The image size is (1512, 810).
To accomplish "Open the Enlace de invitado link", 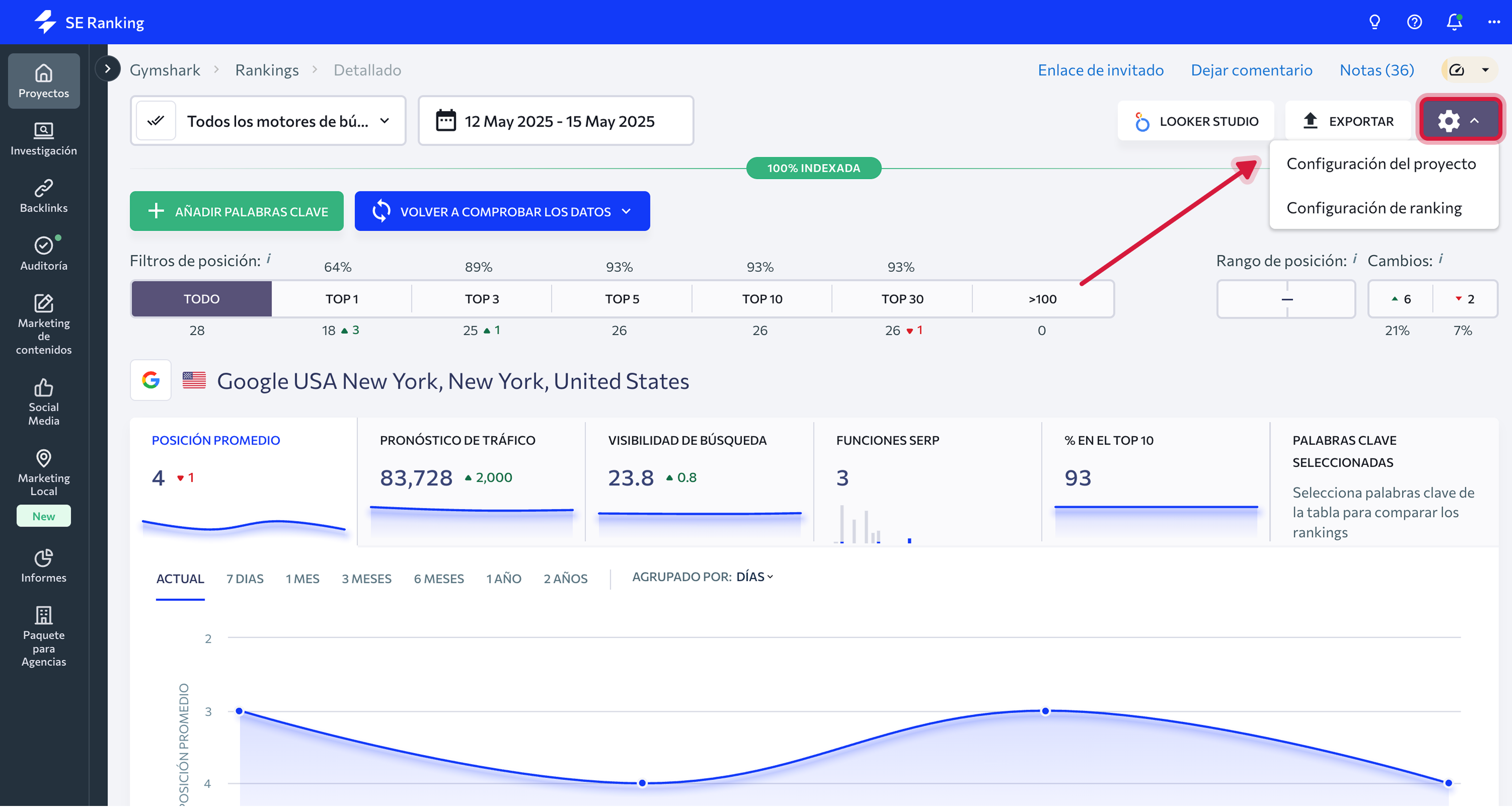I will point(1100,70).
